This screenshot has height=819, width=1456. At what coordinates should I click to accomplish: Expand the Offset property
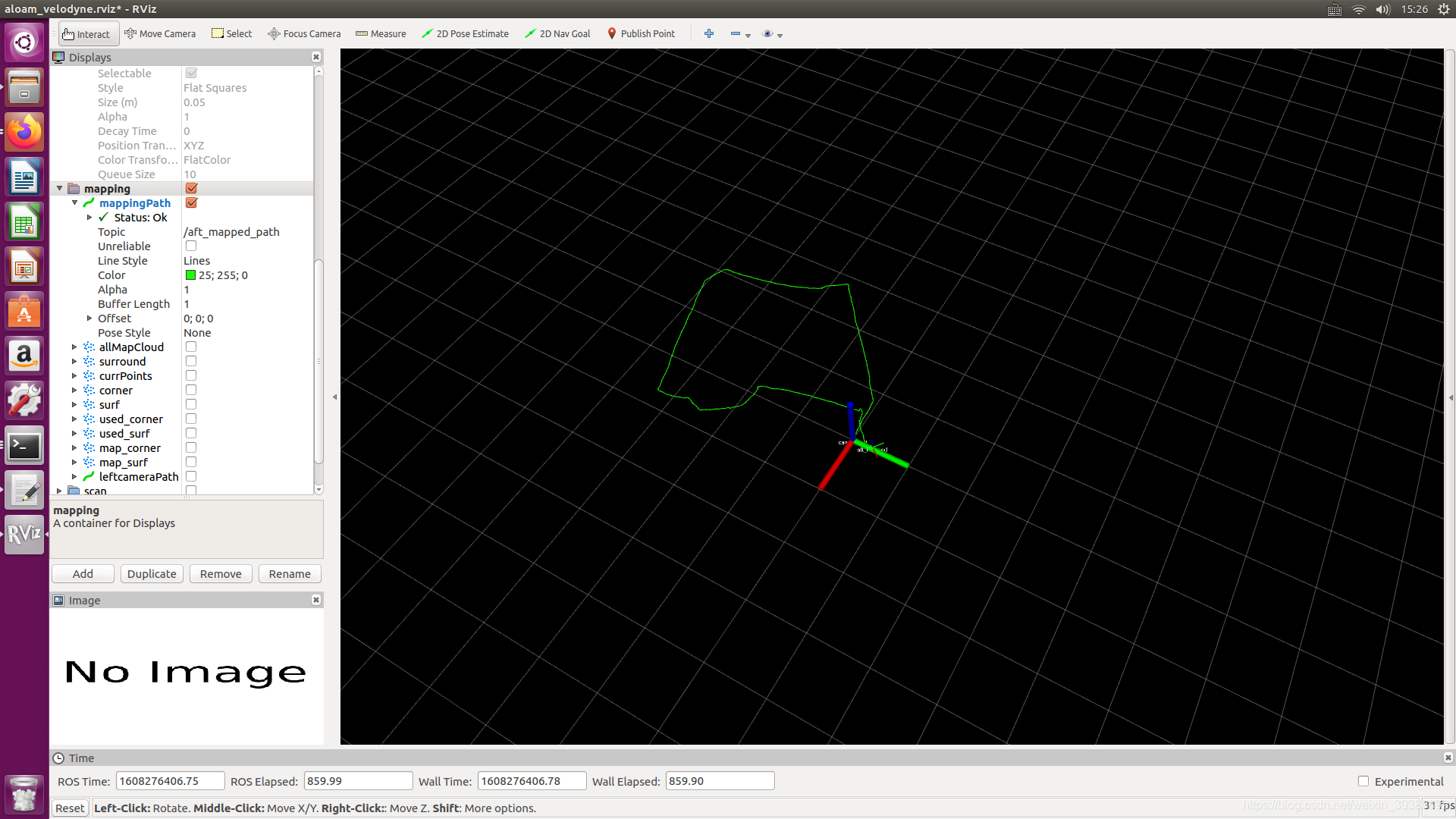point(89,318)
